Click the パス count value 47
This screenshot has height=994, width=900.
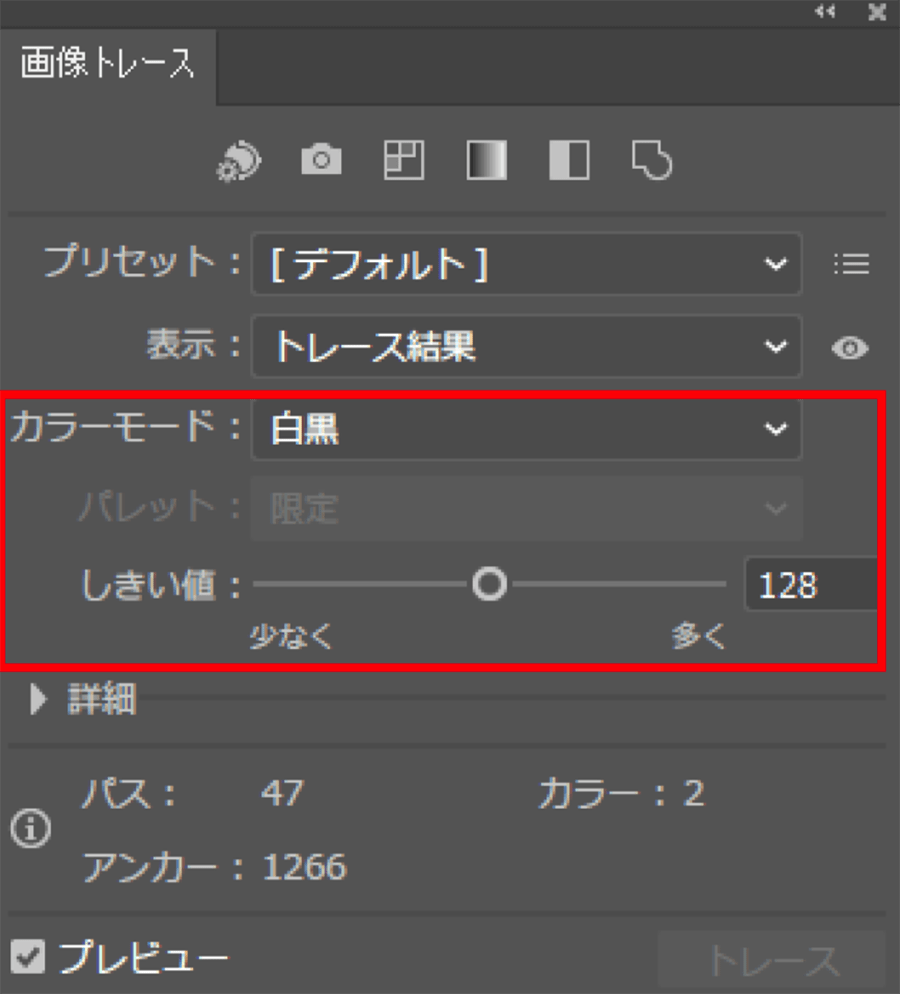click(283, 793)
